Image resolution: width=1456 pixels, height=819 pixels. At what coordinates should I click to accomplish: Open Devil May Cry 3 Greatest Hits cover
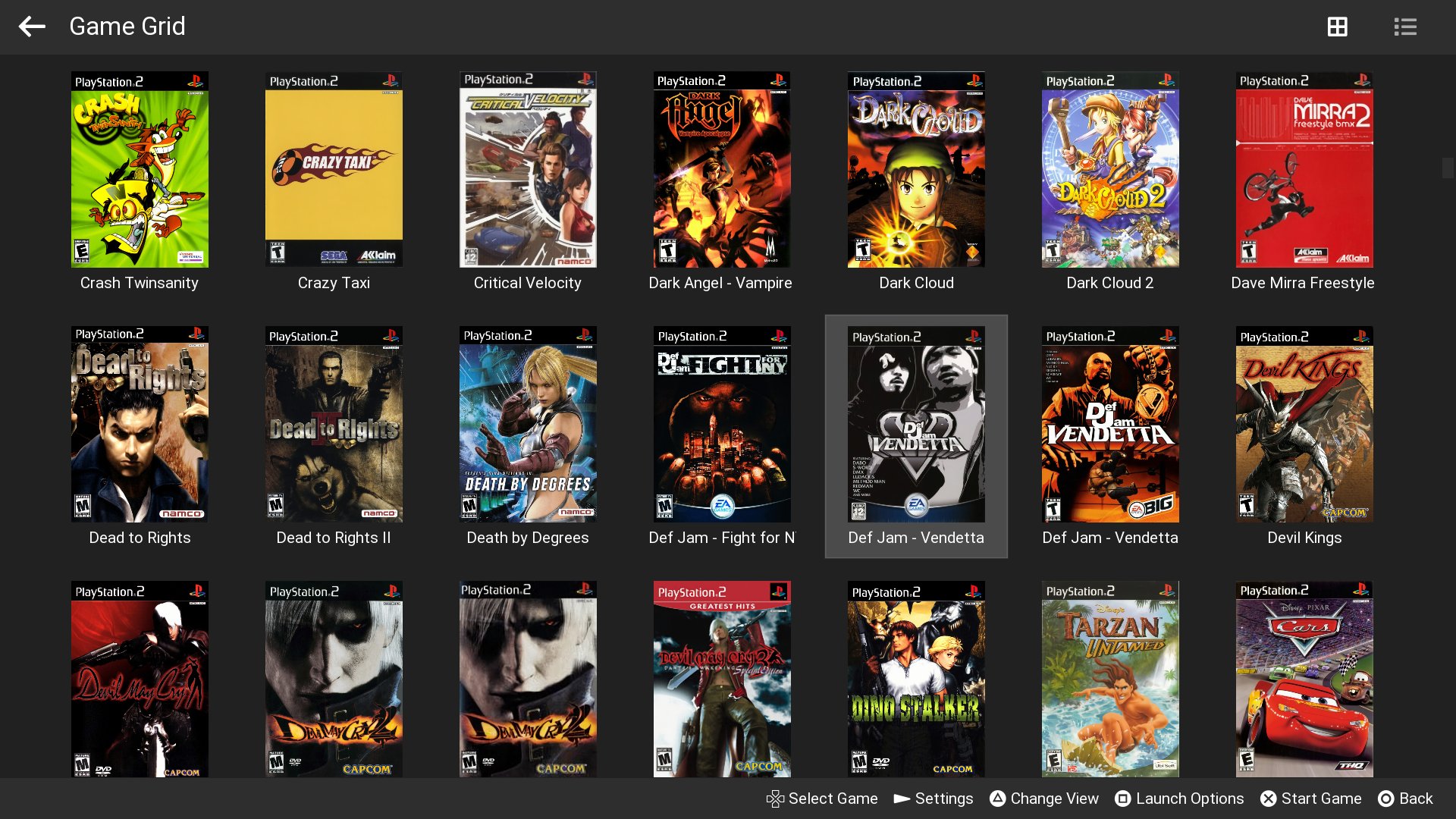pyautogui.click(x=722, y=679)
